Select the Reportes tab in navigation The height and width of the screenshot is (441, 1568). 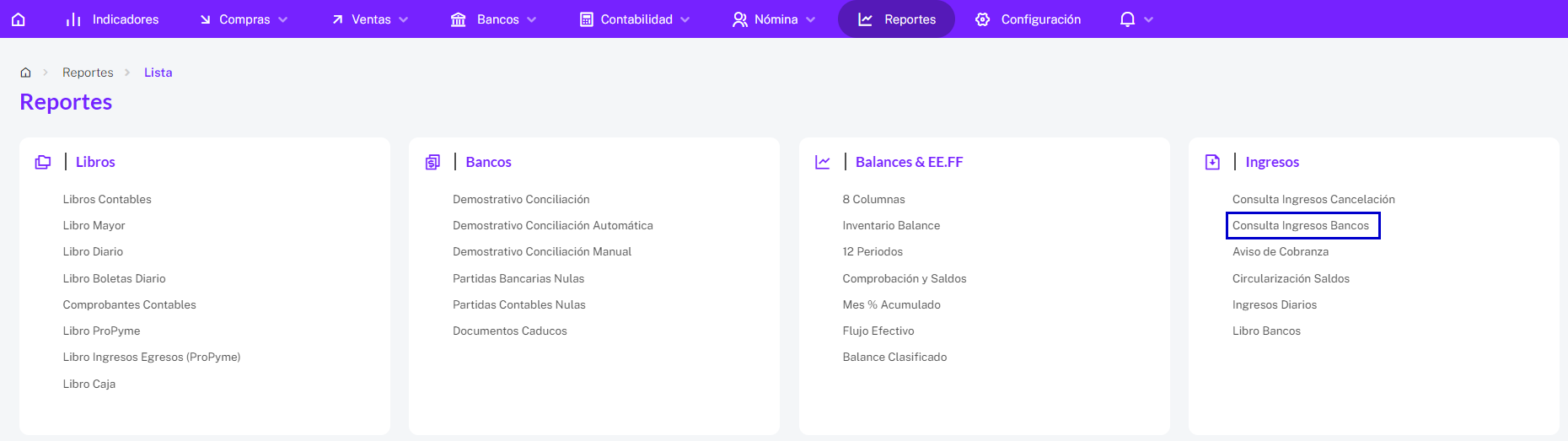[x=896, y=19]
